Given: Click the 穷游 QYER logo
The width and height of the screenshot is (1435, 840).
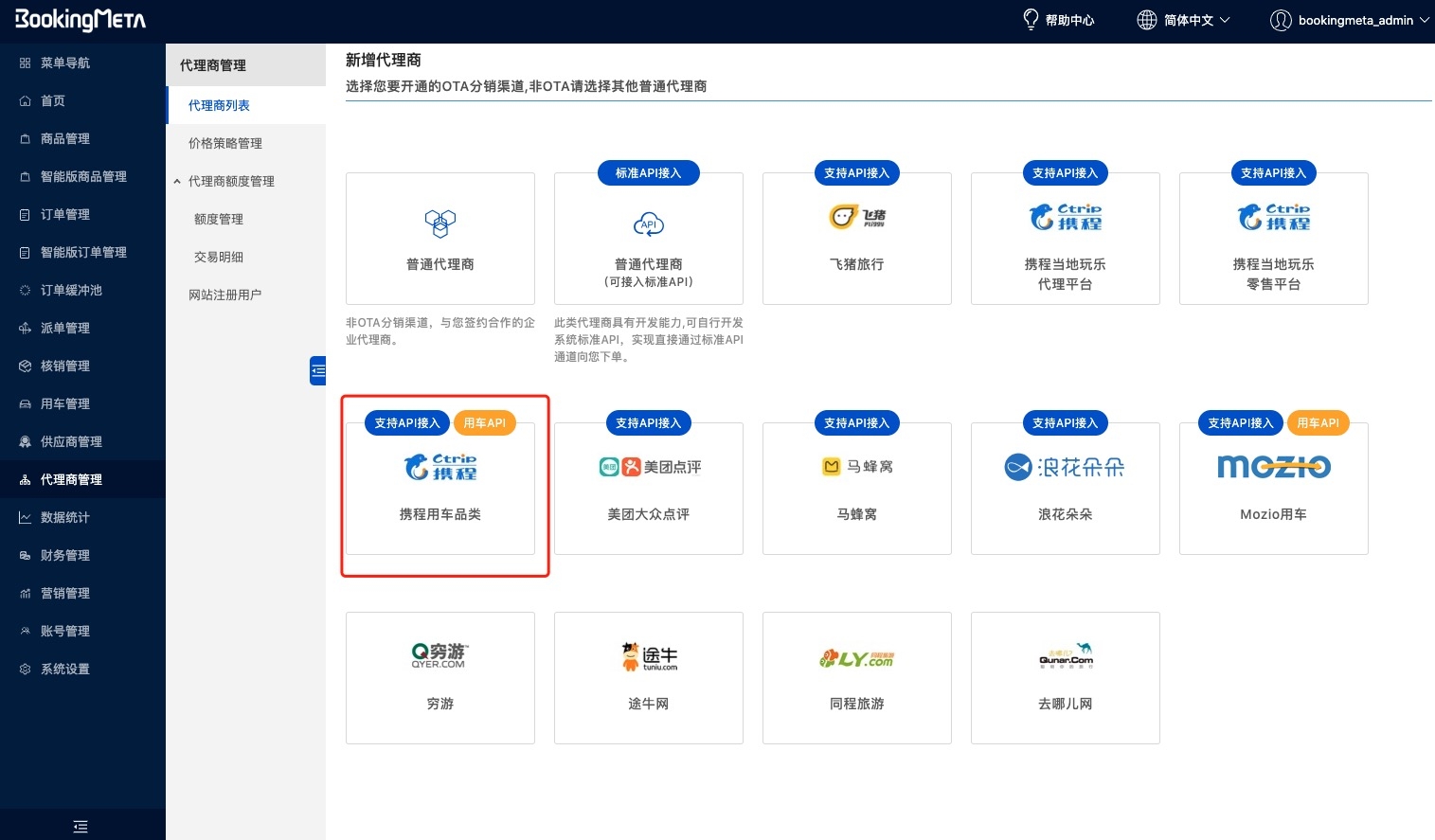Looking at the screenshot, I should coord(439,655).
